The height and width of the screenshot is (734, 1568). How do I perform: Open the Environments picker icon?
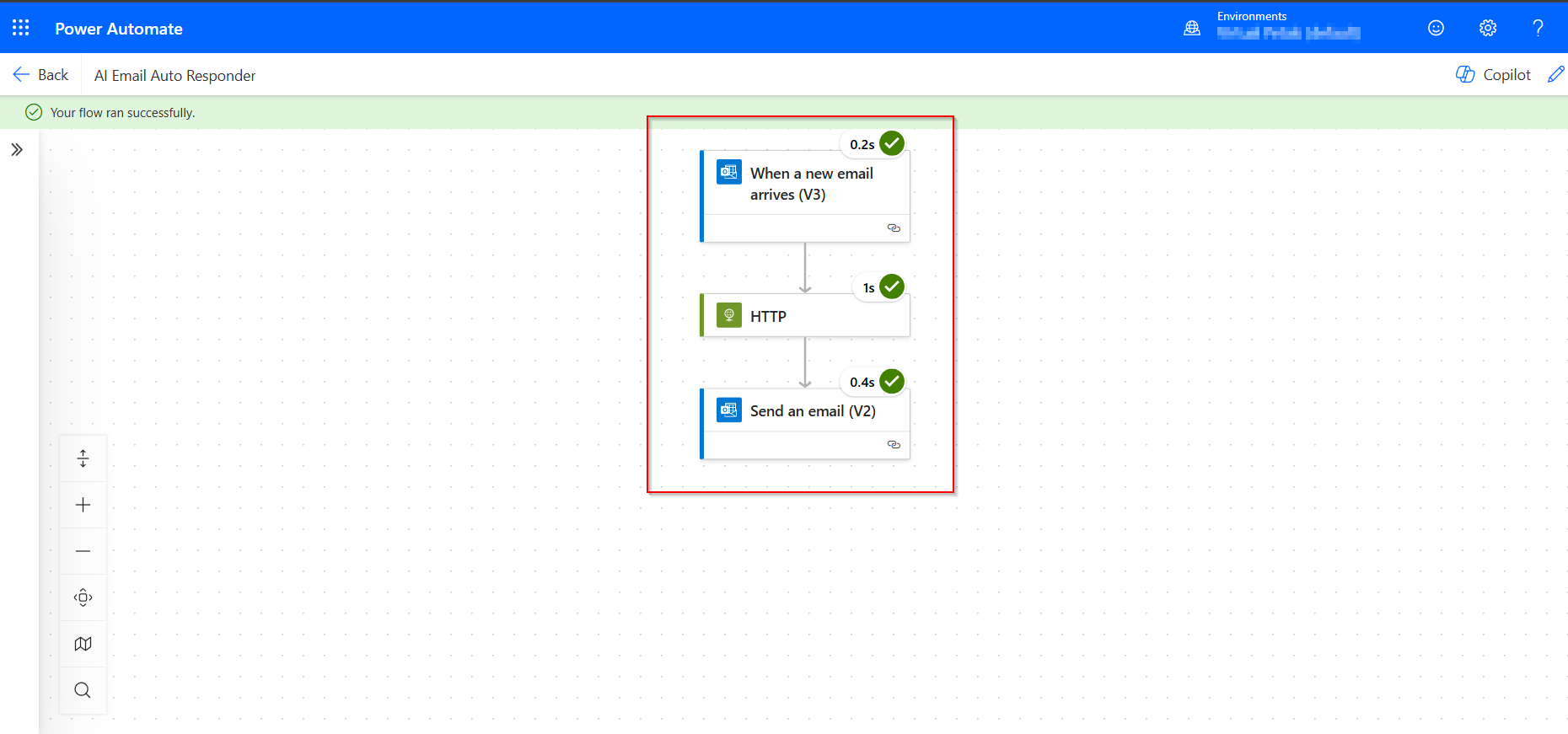pyautogui.click(x=1192, y=28)
